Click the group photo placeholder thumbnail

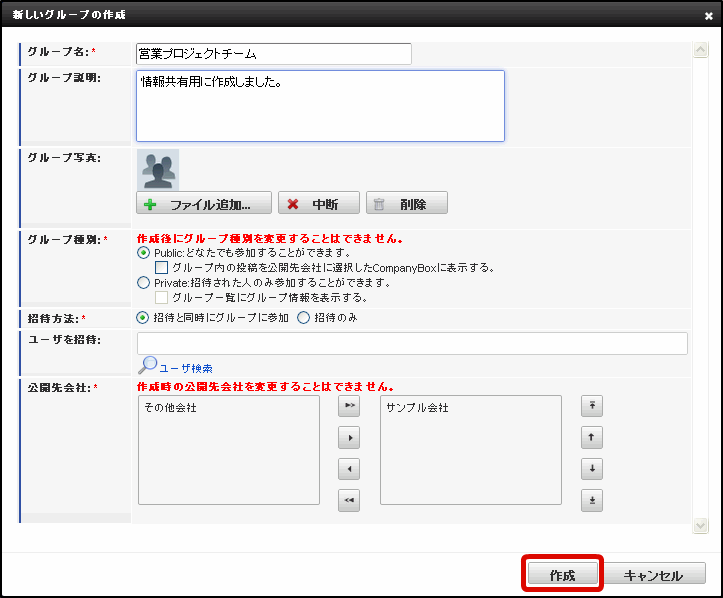158,170
